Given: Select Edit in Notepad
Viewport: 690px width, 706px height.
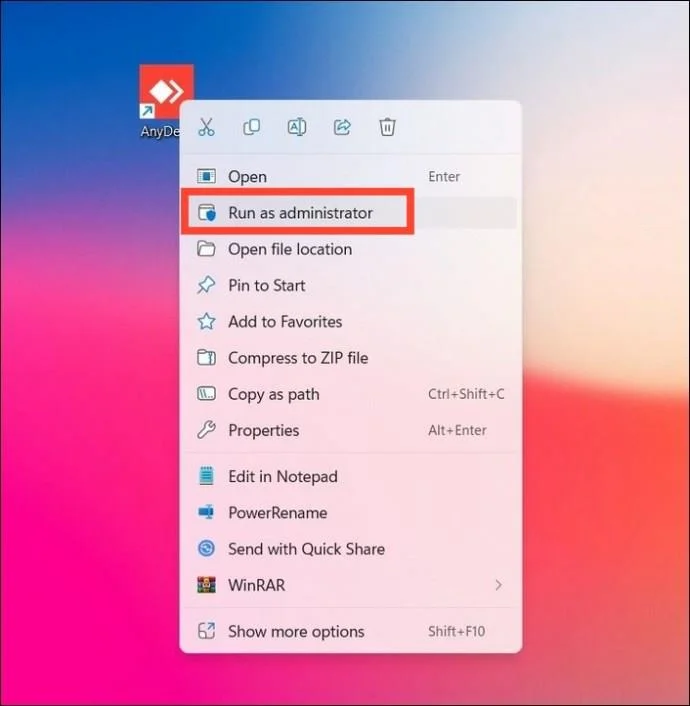Looking at the screenshot, I should click(350, 476).
